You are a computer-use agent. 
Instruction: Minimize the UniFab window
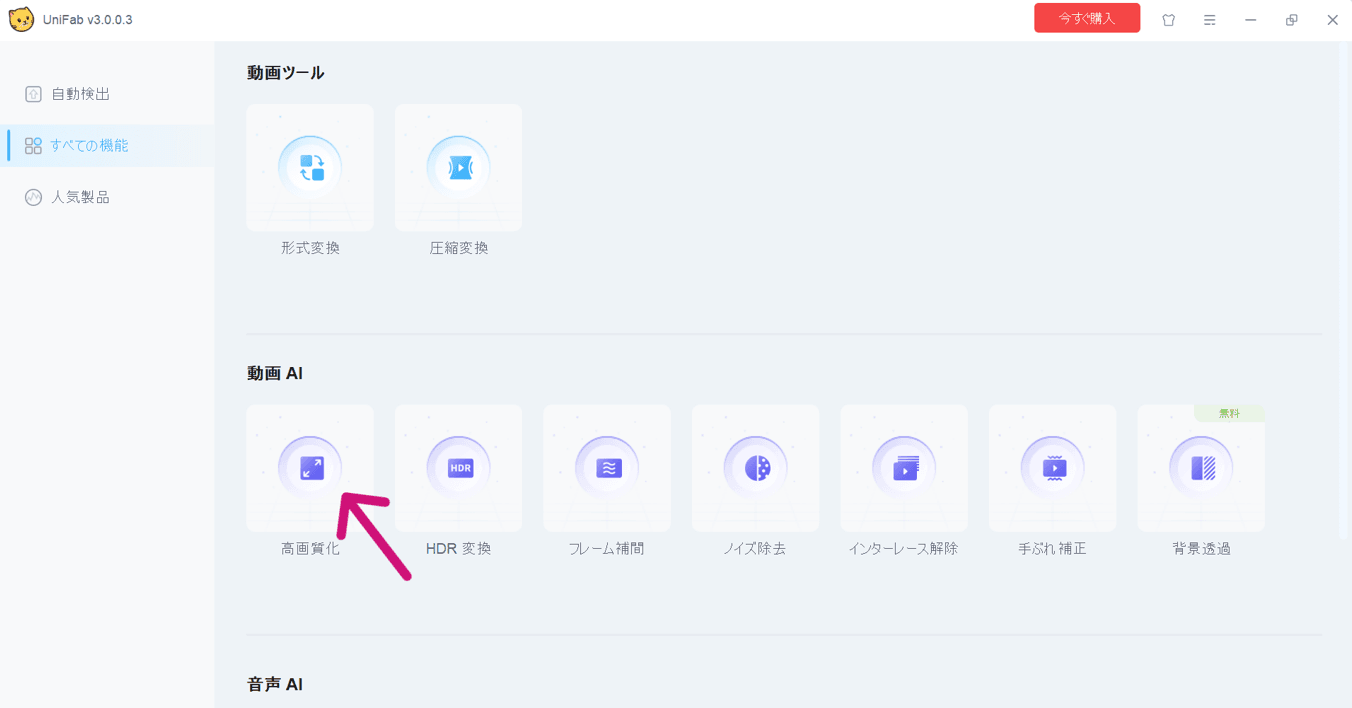1250,20
